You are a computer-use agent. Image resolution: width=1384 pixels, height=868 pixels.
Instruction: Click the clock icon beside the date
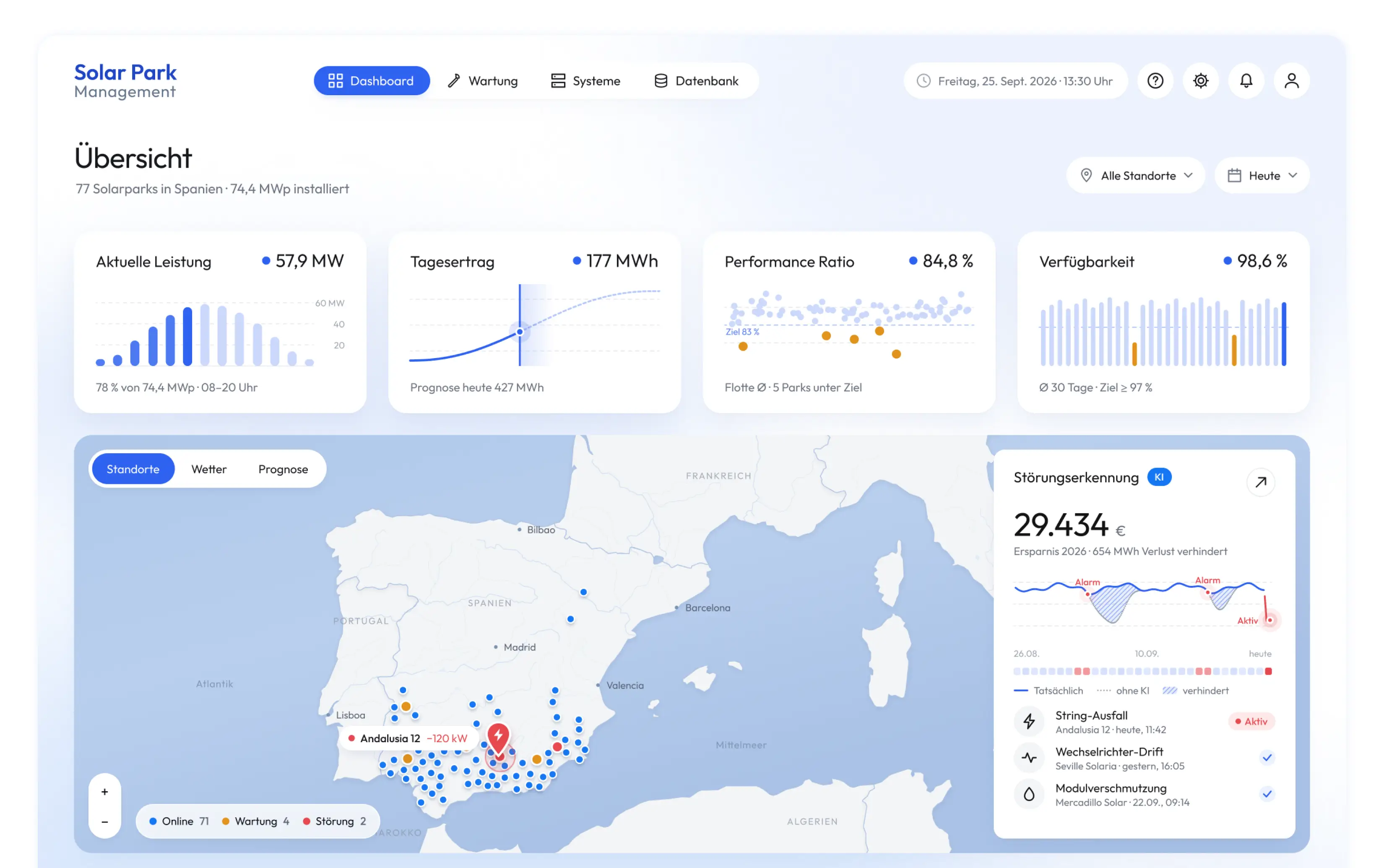coord(923,81)
